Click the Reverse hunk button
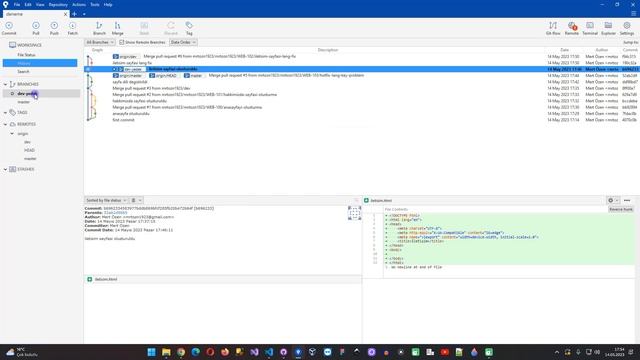The height and width of the screenshot is (360, 640). coord(621,209)
